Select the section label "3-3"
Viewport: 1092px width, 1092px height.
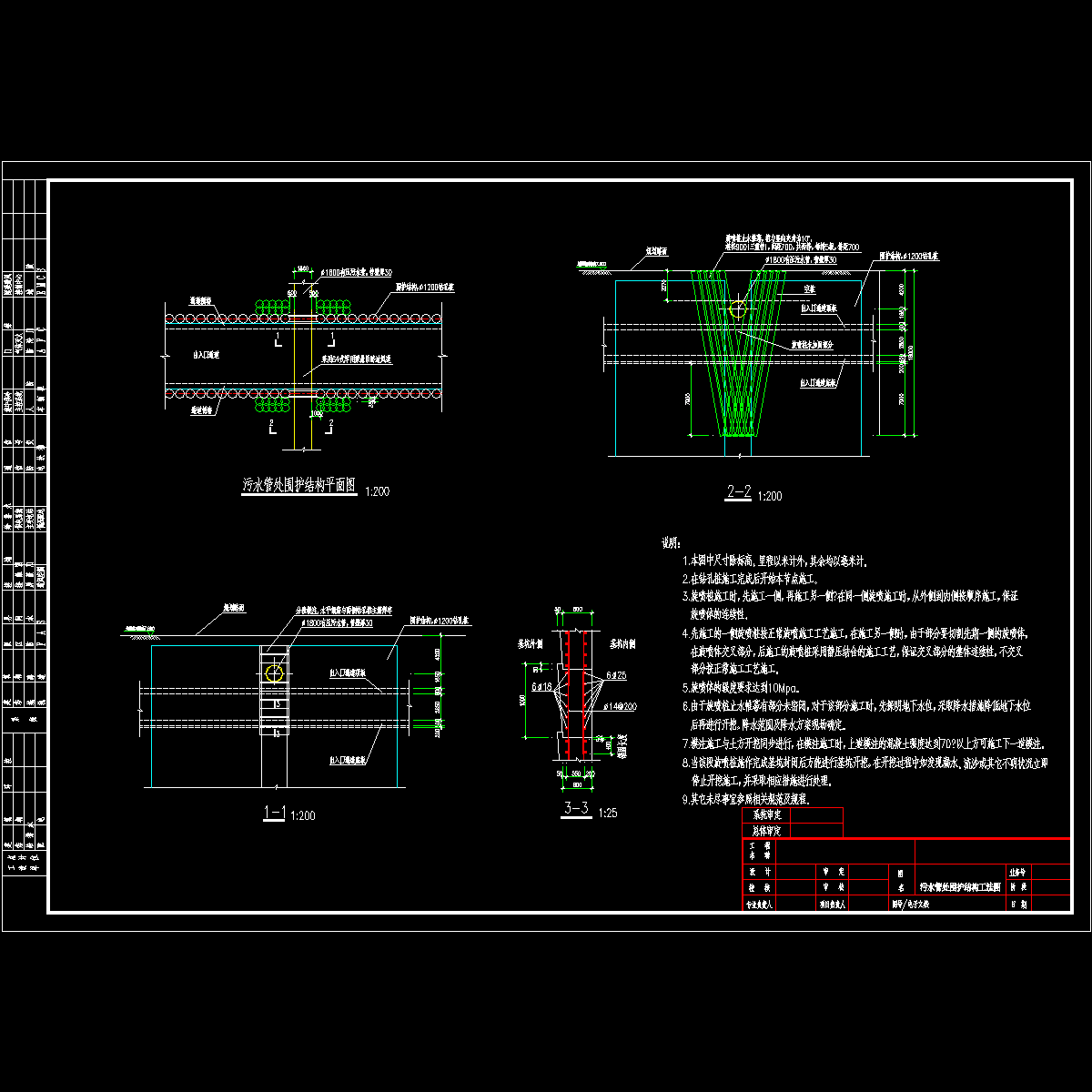[577, 808]
